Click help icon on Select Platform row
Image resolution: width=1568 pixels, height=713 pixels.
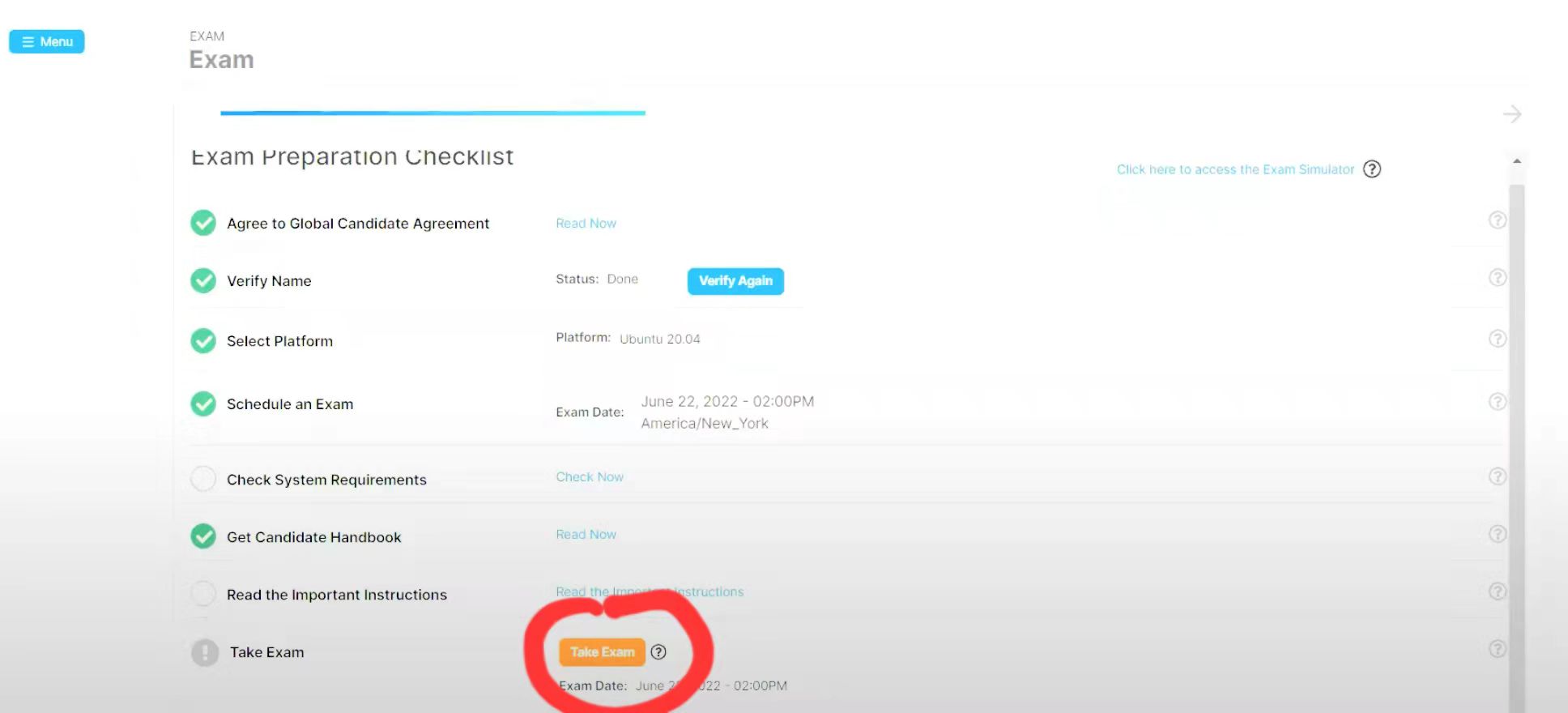click(1497, 339)
